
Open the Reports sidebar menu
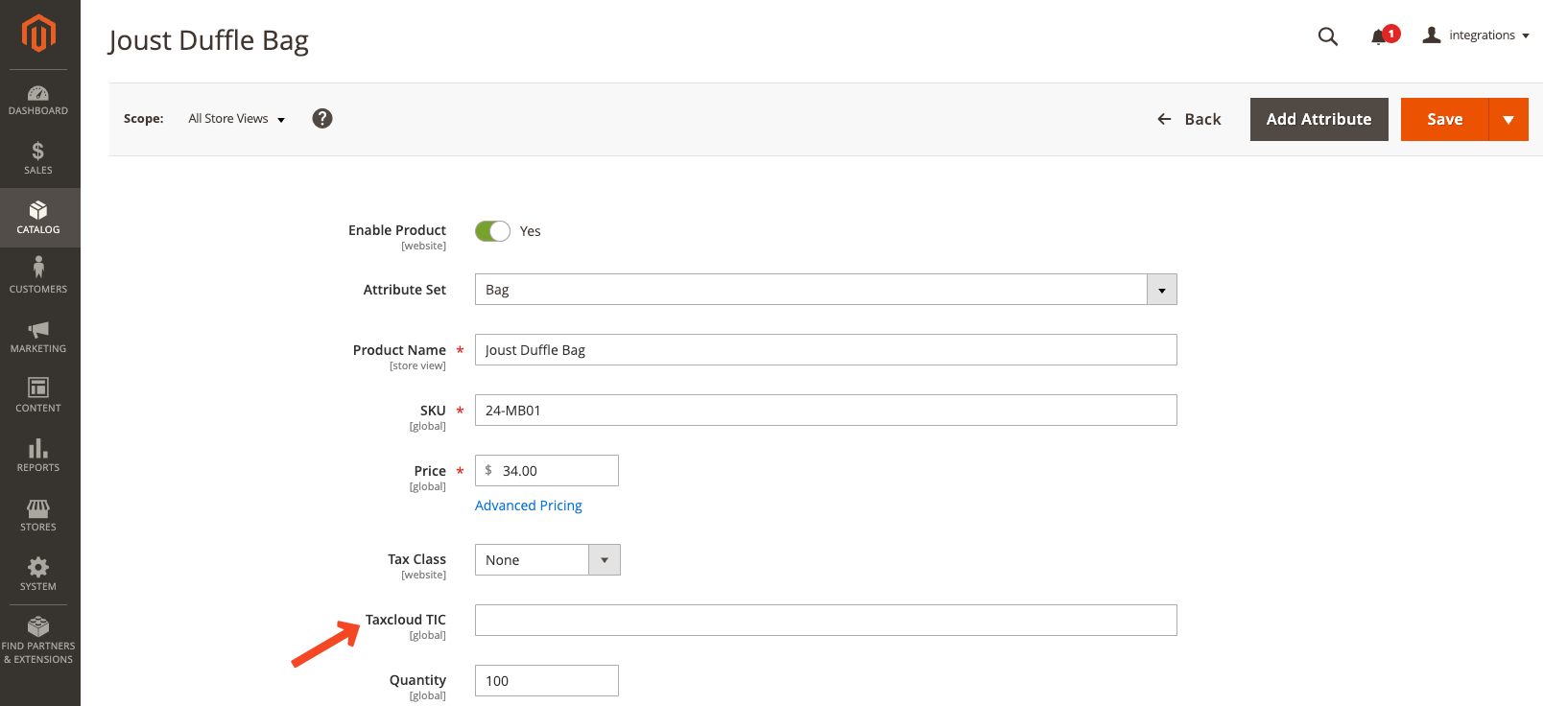pyautogui.click(x=38, y=456)
